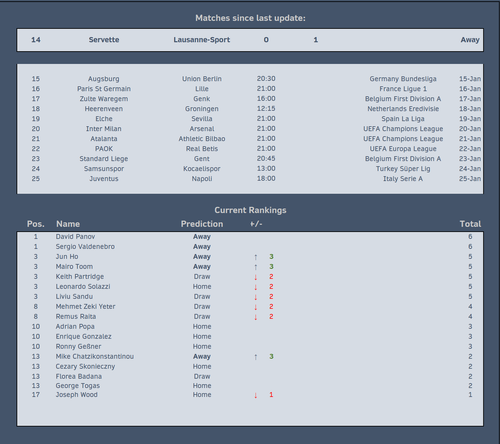Click George Togas ranking row
The height and width of the screenshot is (444, 500).
coord(250,386)
